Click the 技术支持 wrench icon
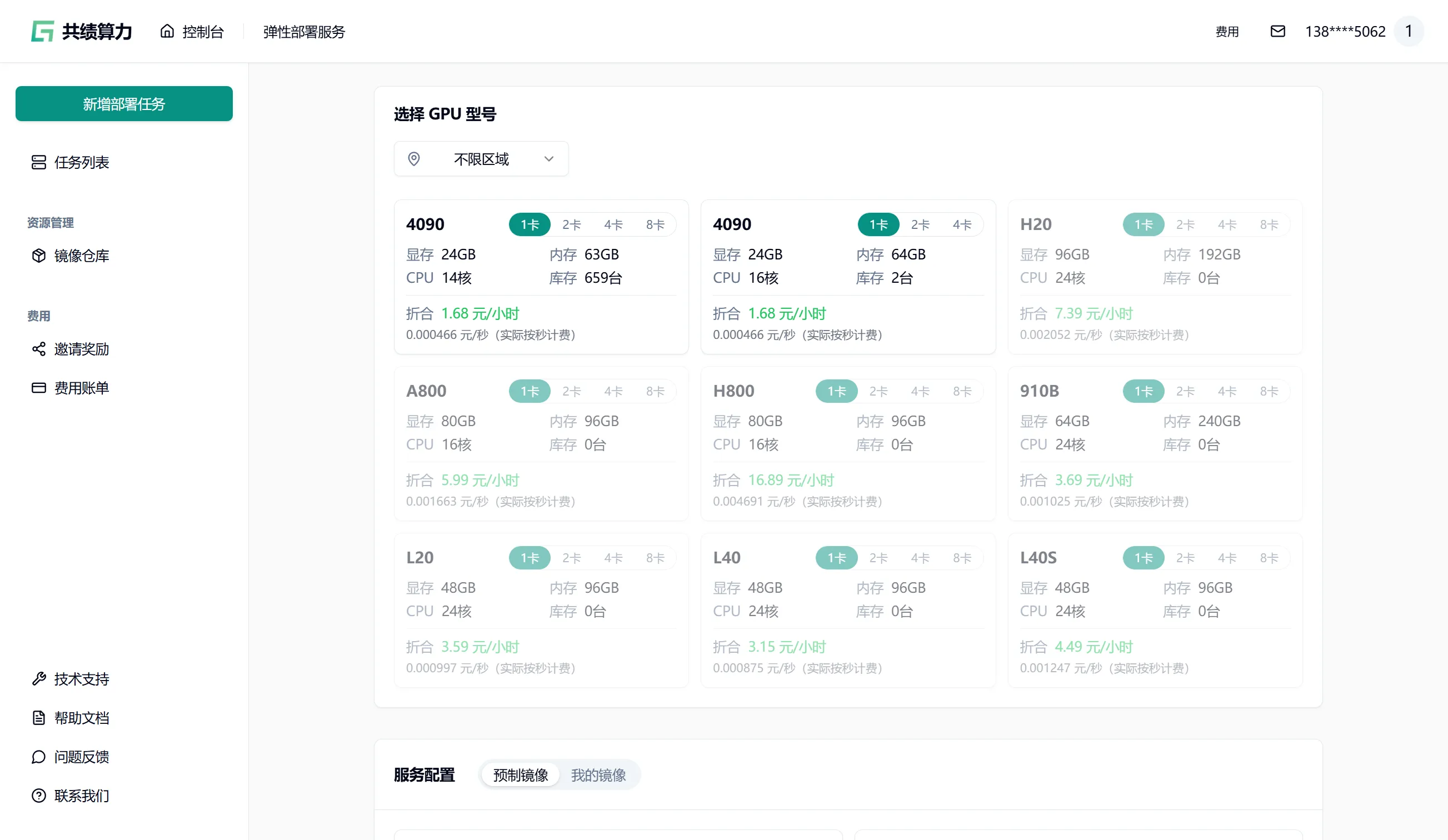The image size is (1448, 840). [x=38, y=678]
